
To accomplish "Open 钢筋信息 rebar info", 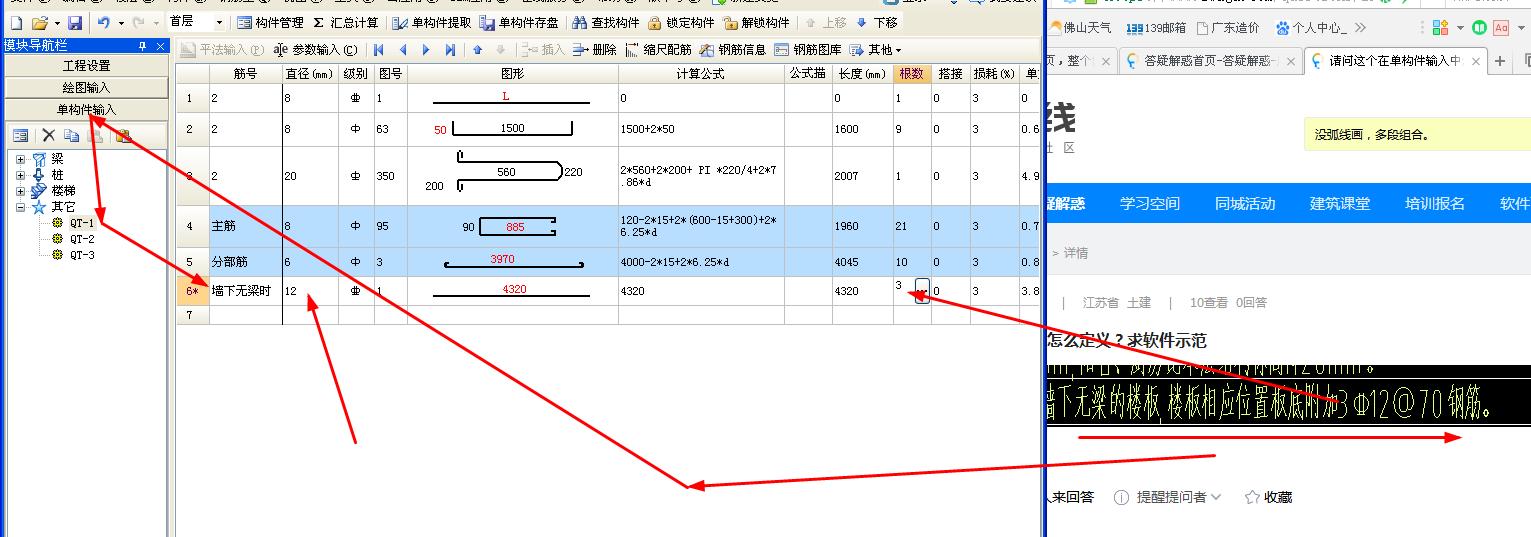I will click(733, 50).
